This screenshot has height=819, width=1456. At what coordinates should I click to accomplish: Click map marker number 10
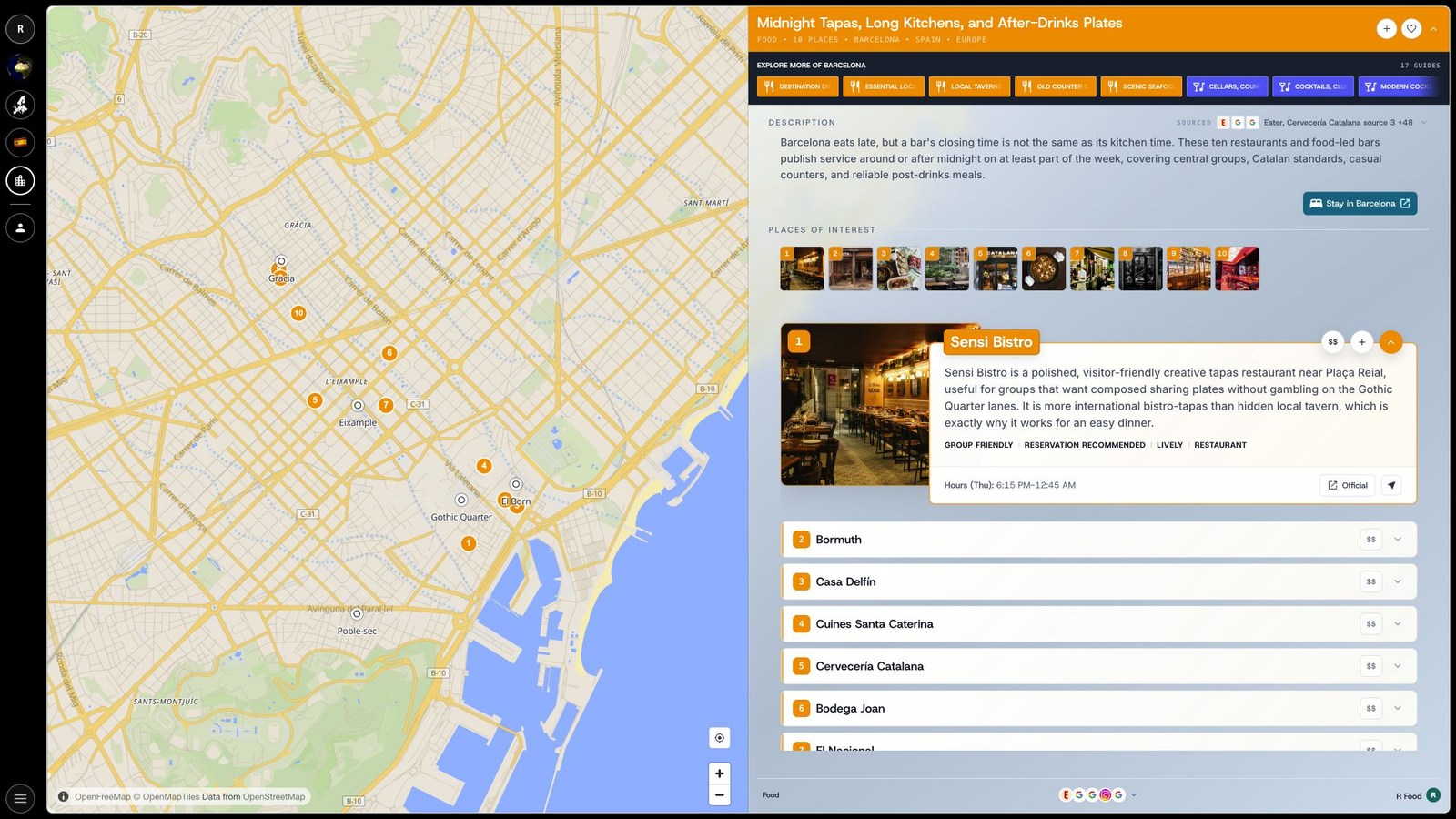298,313
